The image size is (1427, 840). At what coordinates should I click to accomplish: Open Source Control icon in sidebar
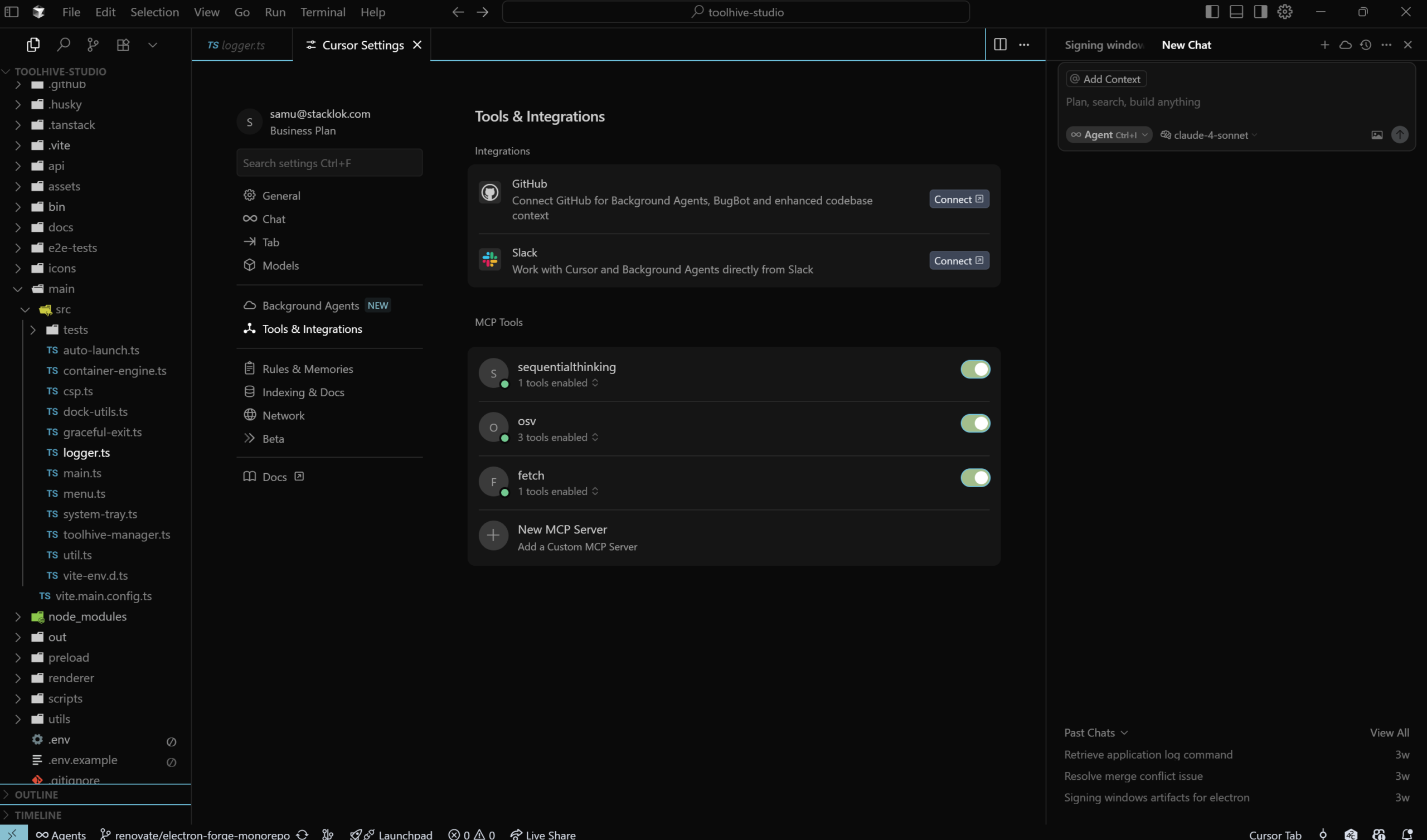pos(93,45)
